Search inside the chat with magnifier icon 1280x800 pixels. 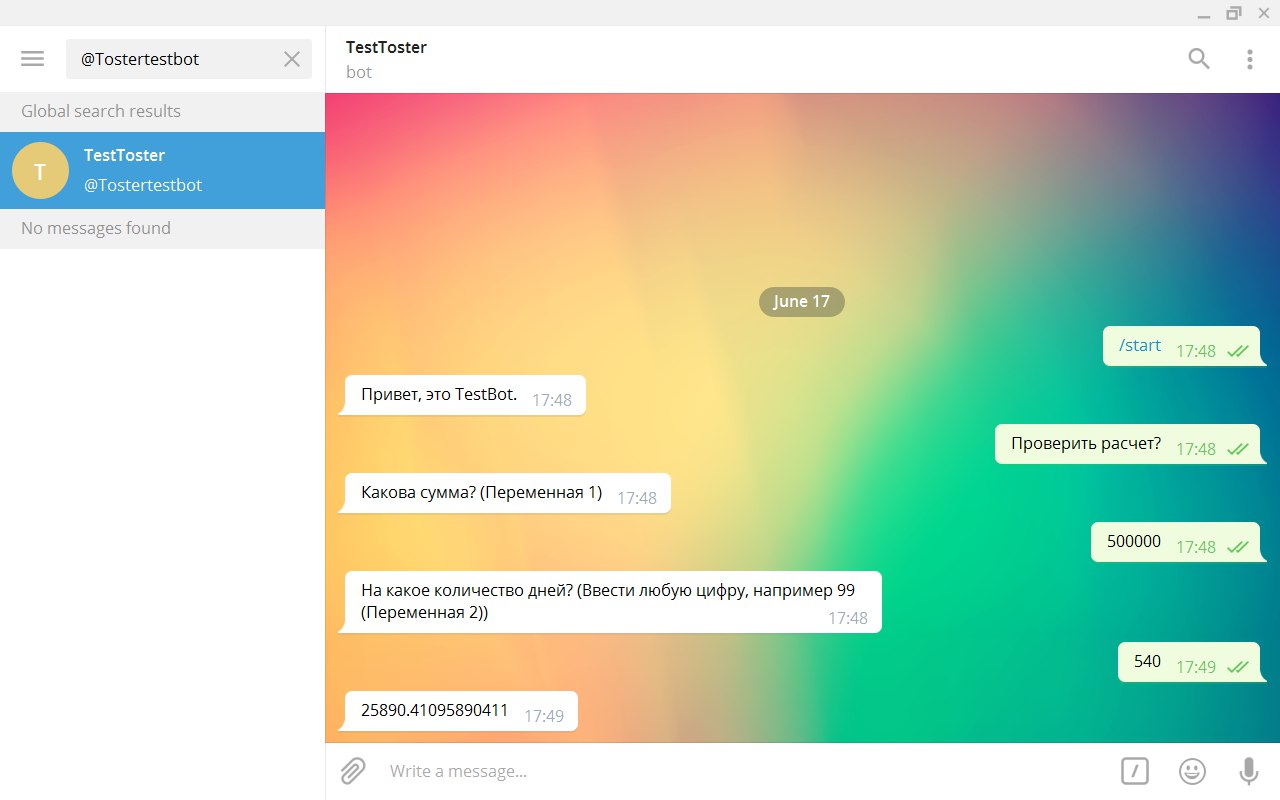tap(1199, 59)
